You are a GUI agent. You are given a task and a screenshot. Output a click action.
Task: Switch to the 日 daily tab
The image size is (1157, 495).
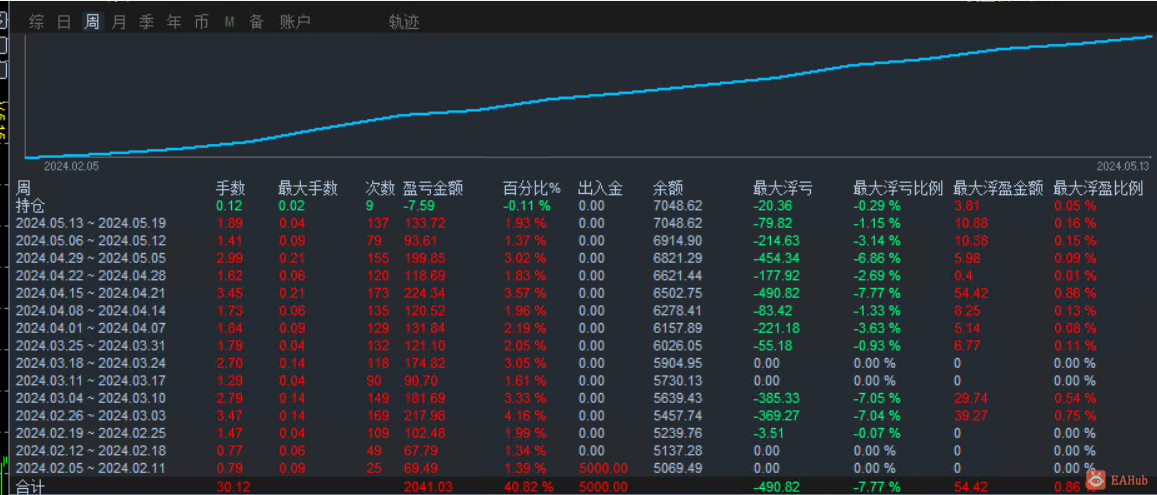coord(64,22)
